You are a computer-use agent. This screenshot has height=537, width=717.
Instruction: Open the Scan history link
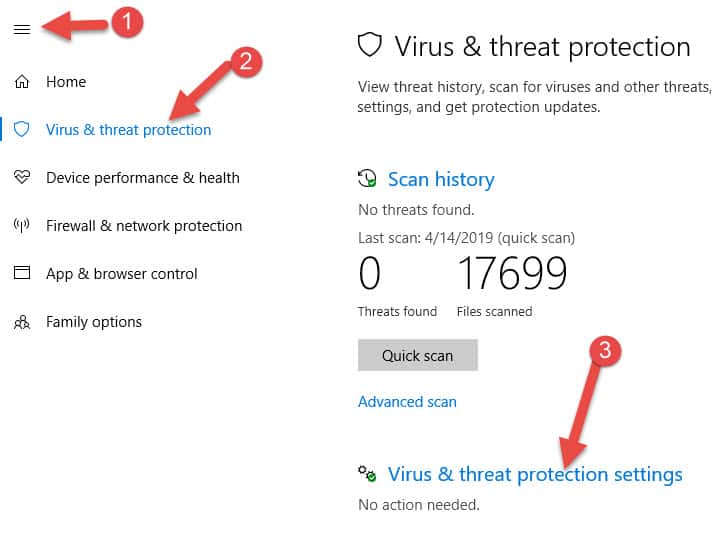pyautogui.click(x=441, y=179)
